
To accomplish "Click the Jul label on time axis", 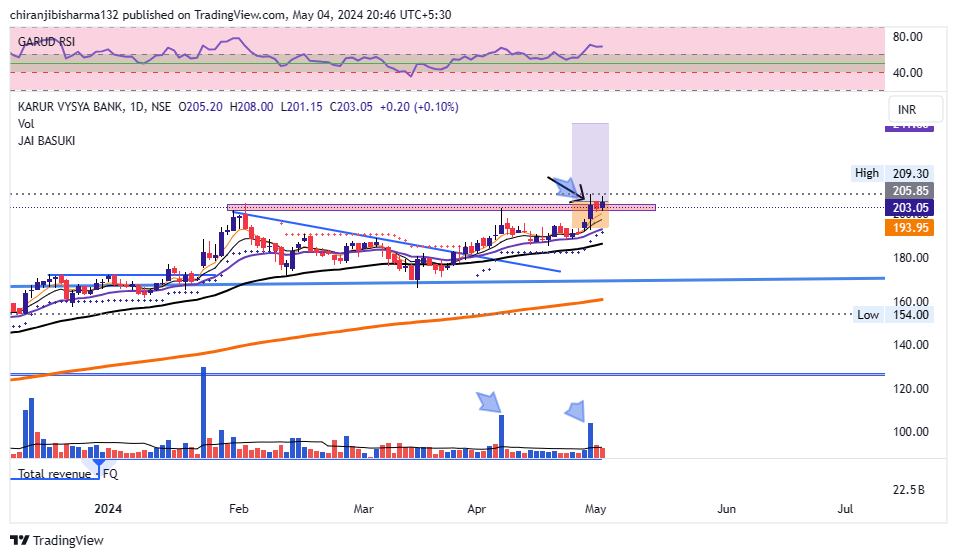I will pos(845,509).
